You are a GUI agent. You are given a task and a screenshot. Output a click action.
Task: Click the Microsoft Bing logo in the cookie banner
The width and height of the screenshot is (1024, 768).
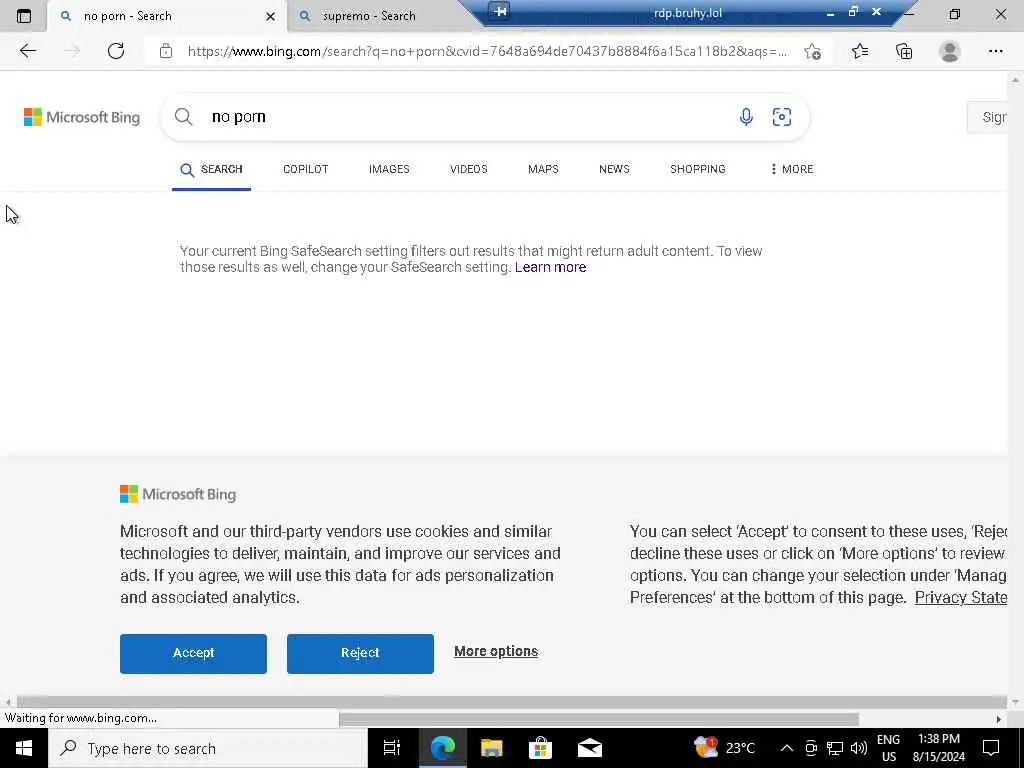coord(178,494)
